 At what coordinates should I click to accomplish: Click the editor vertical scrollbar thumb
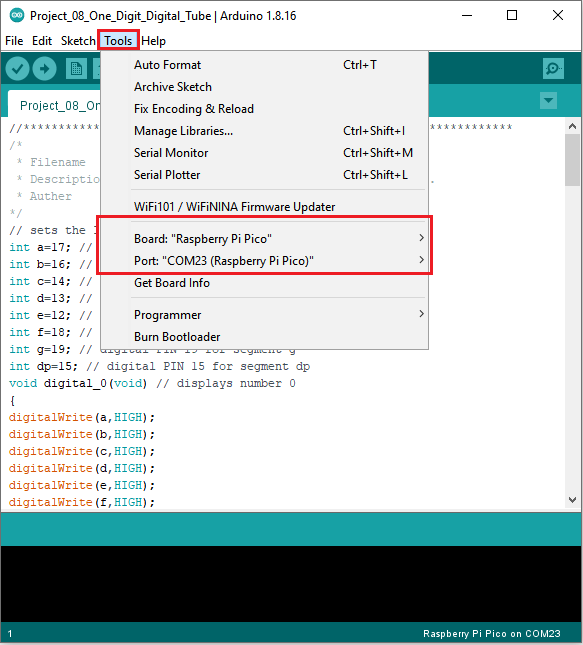tap(572, 160)
